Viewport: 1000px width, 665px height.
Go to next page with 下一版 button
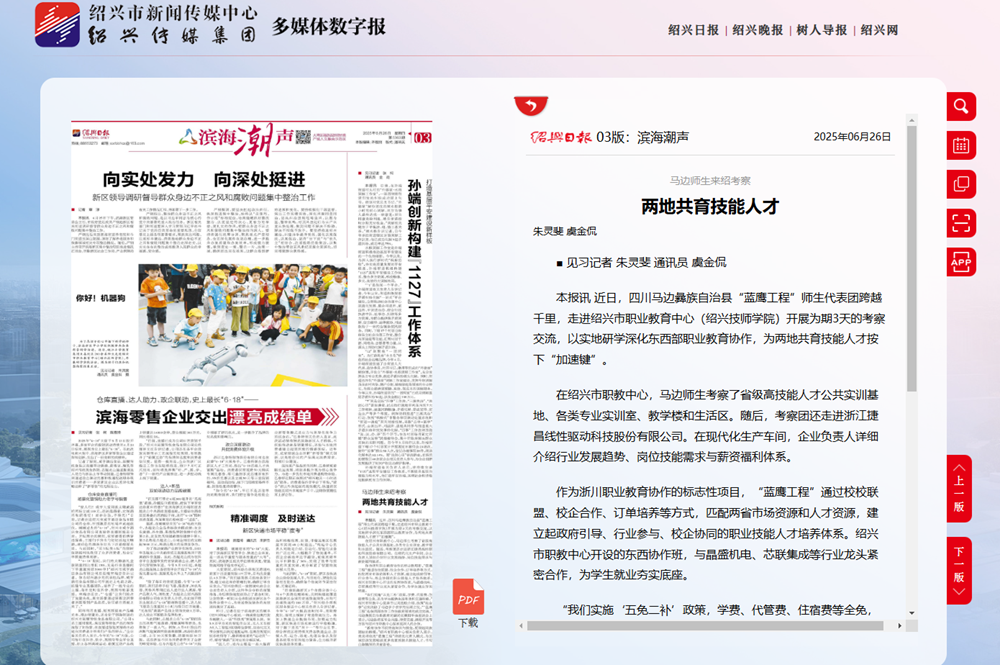click(959, 570)
